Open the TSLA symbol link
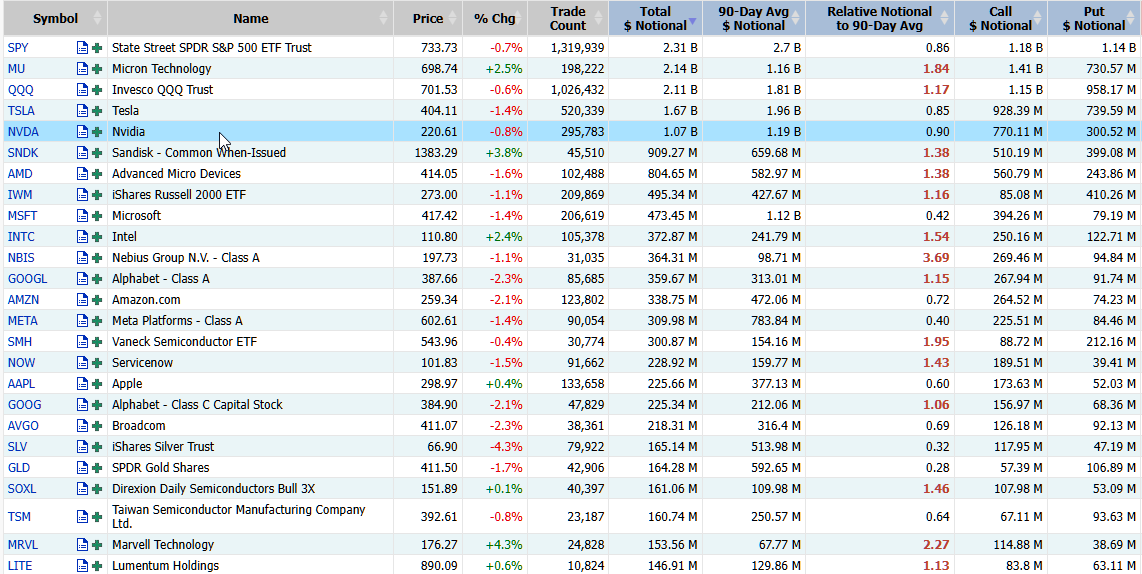 21,111
